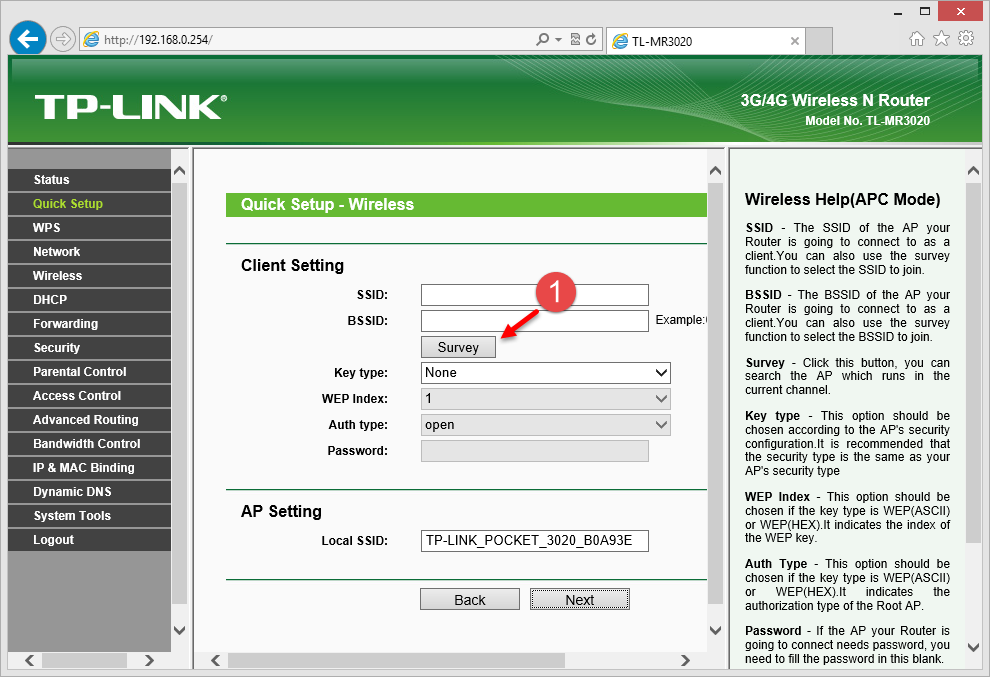
Task: Click the TP-LINK logo in banner
Action: pyautogui.click(x=131, y=107)
